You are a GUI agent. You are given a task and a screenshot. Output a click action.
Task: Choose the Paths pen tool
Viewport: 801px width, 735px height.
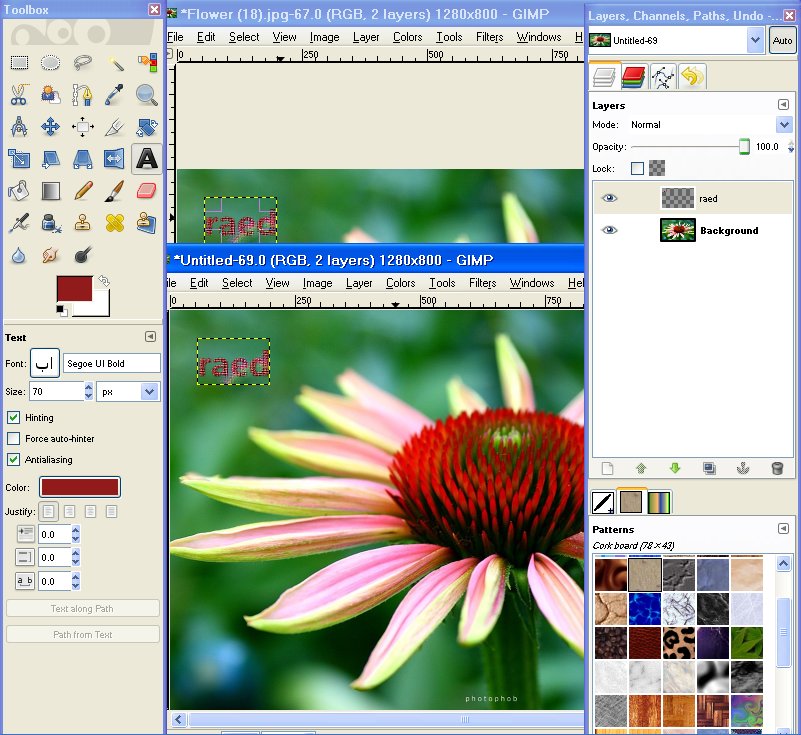coord(83,95)
